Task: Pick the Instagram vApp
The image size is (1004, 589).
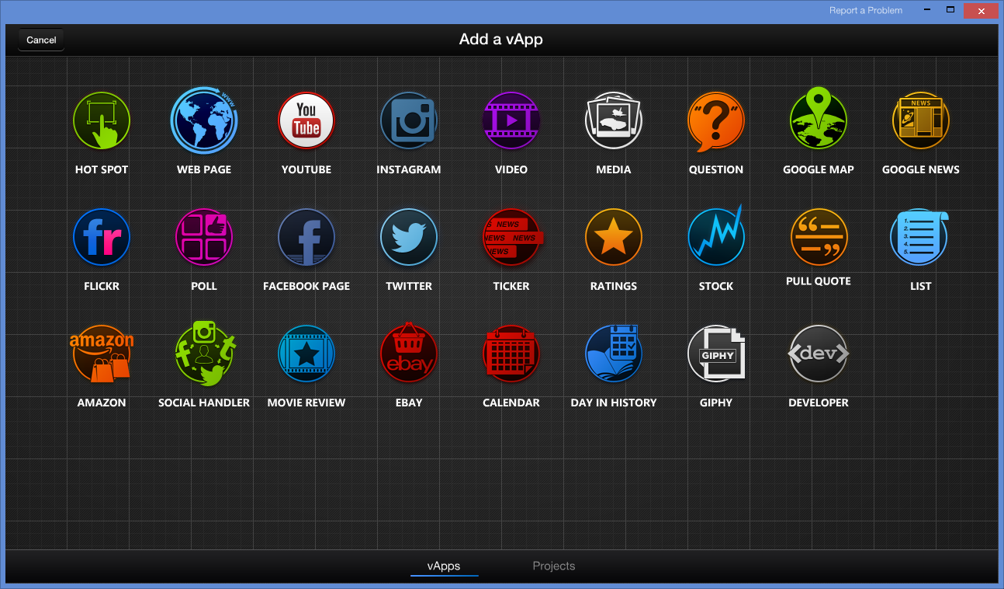Action: 408,121
